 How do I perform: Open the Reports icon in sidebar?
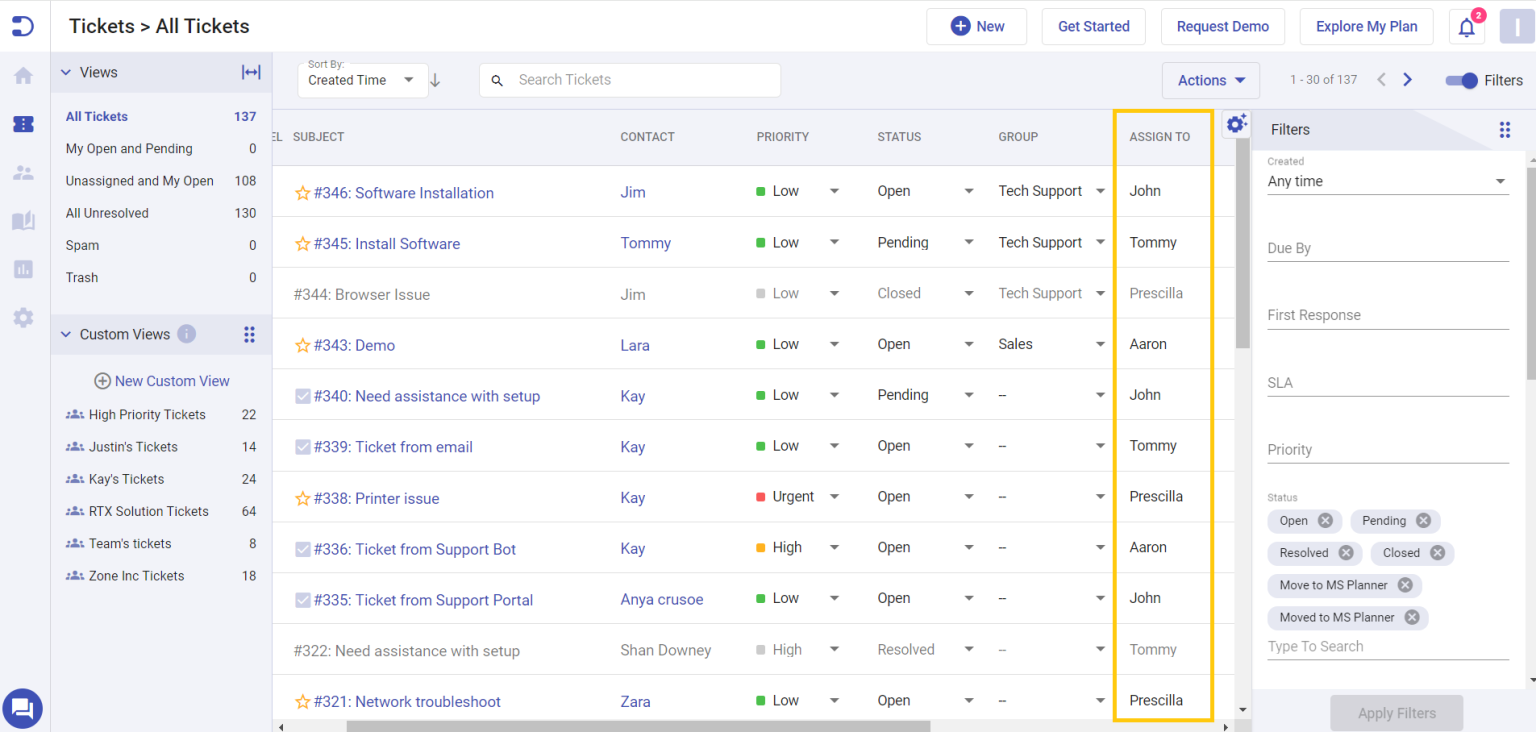[x=22, y=268]
